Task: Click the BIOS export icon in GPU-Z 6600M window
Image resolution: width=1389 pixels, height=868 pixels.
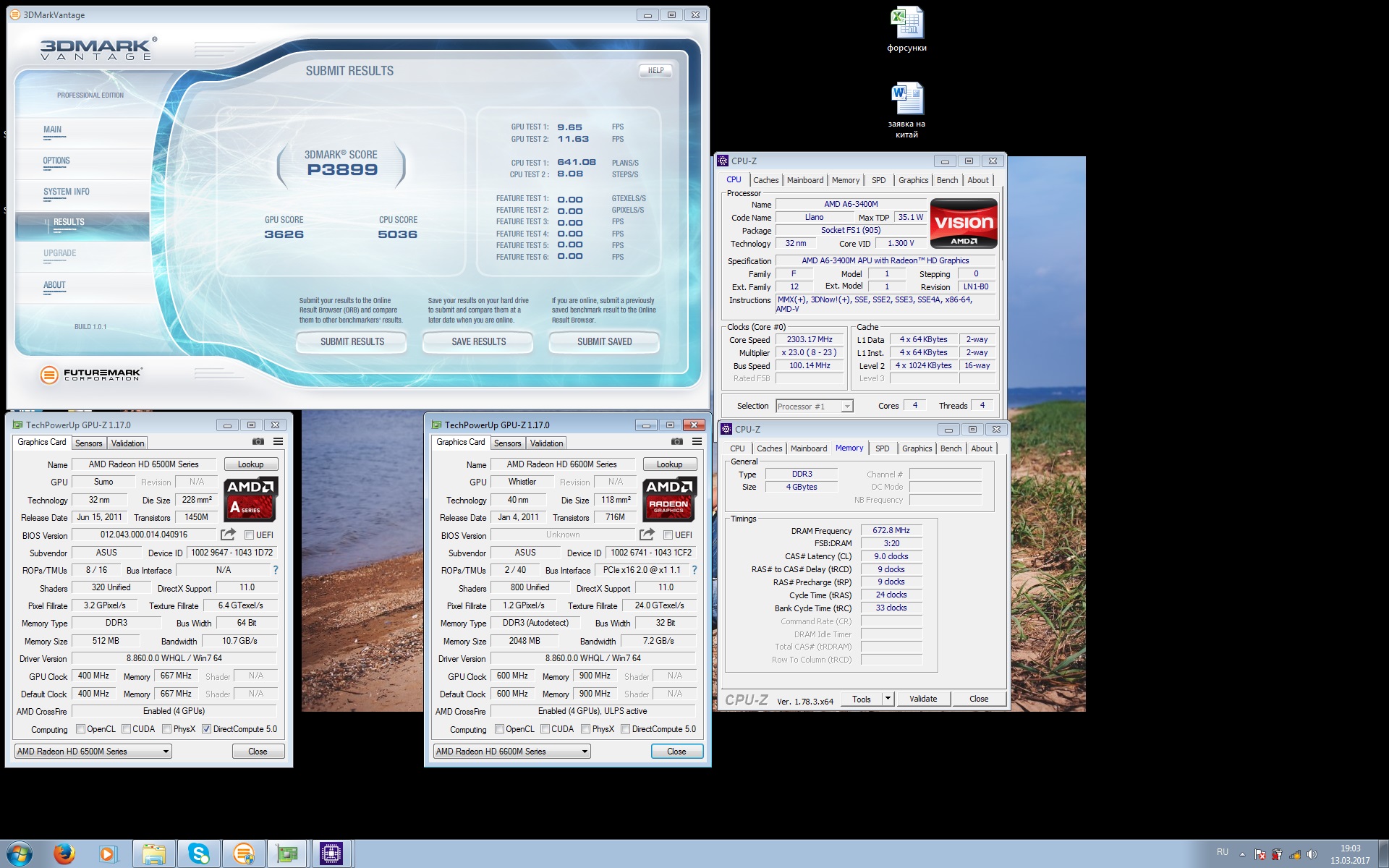Action: click(x=647, y=535)
